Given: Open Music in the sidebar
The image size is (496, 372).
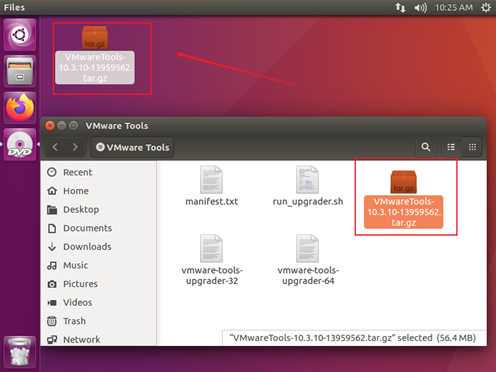Looking at the screenshot, I should coord(99,265).
